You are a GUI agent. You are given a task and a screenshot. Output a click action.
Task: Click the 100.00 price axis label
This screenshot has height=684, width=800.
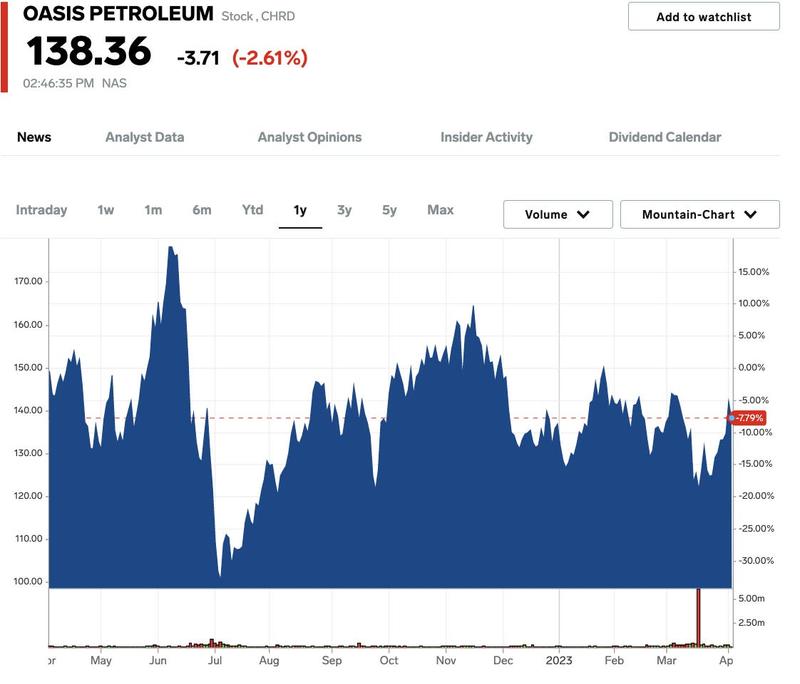[28, 581]
